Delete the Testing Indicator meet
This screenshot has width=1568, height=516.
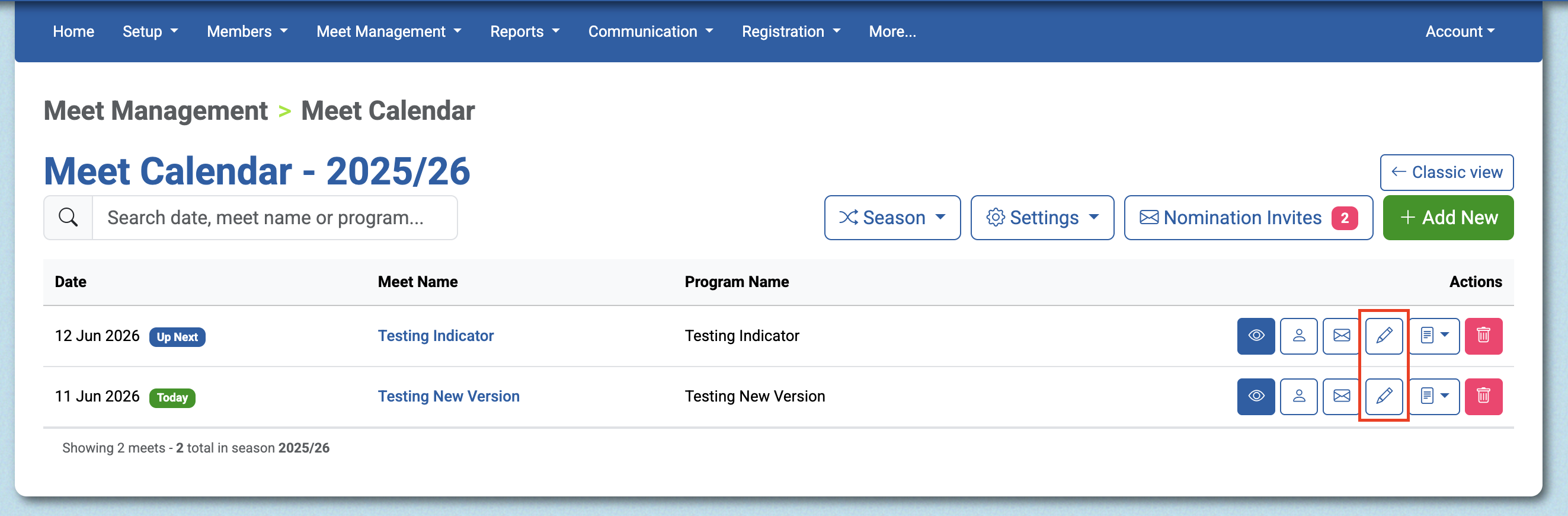point(1483,336)
